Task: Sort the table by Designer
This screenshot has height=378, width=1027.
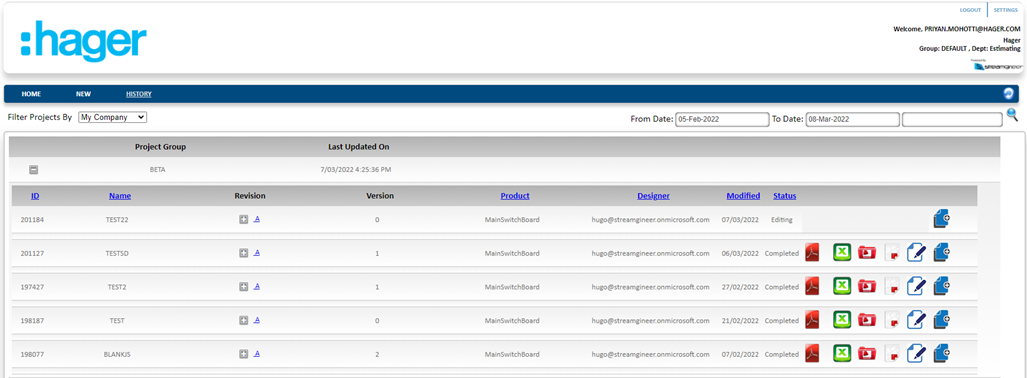Action: coord(653,196)
